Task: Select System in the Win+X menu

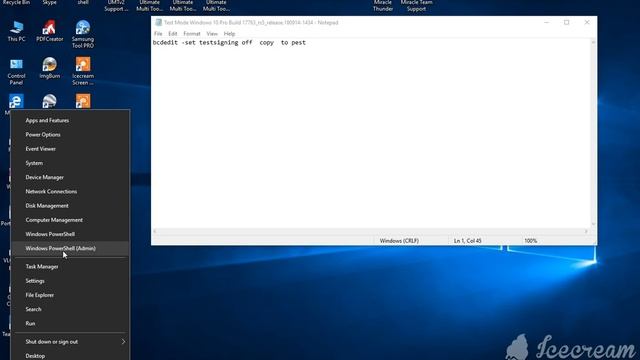Action: [x=70, y=163]
